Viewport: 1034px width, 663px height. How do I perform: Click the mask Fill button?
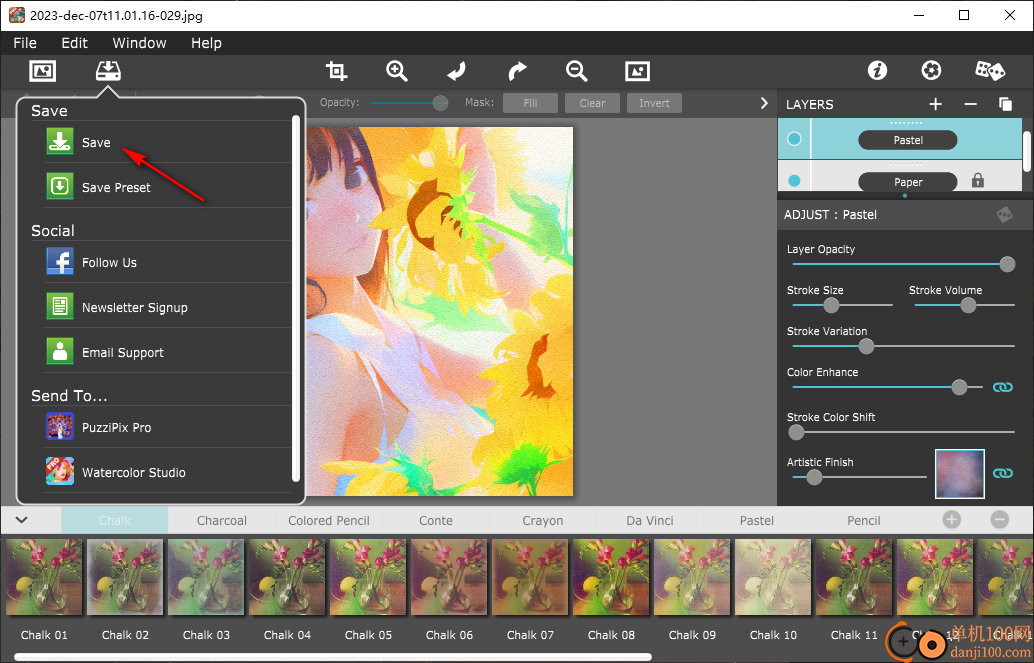[x=530, y=103]
